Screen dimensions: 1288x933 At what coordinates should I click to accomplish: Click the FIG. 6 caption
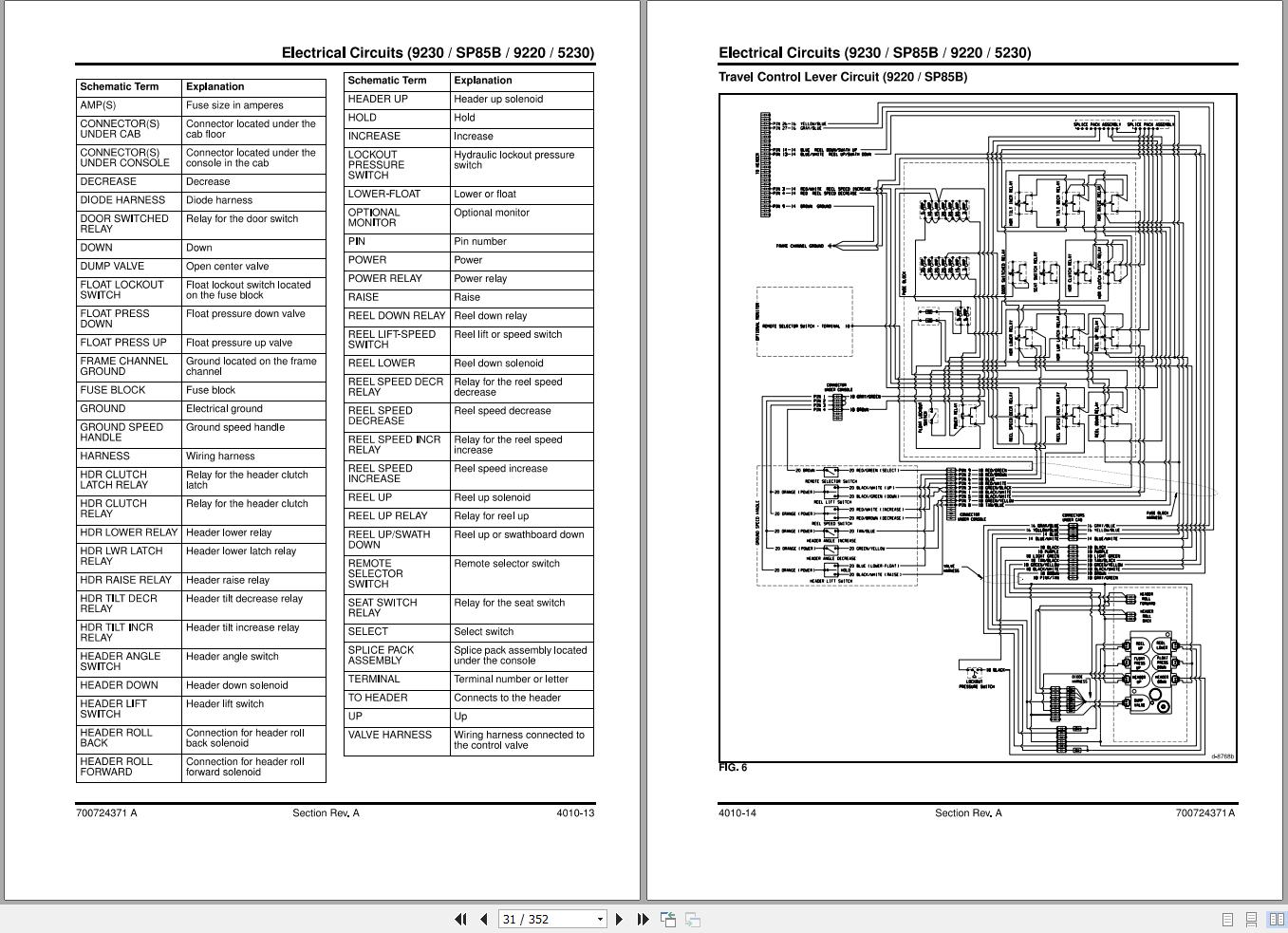[x=733, y=767]
